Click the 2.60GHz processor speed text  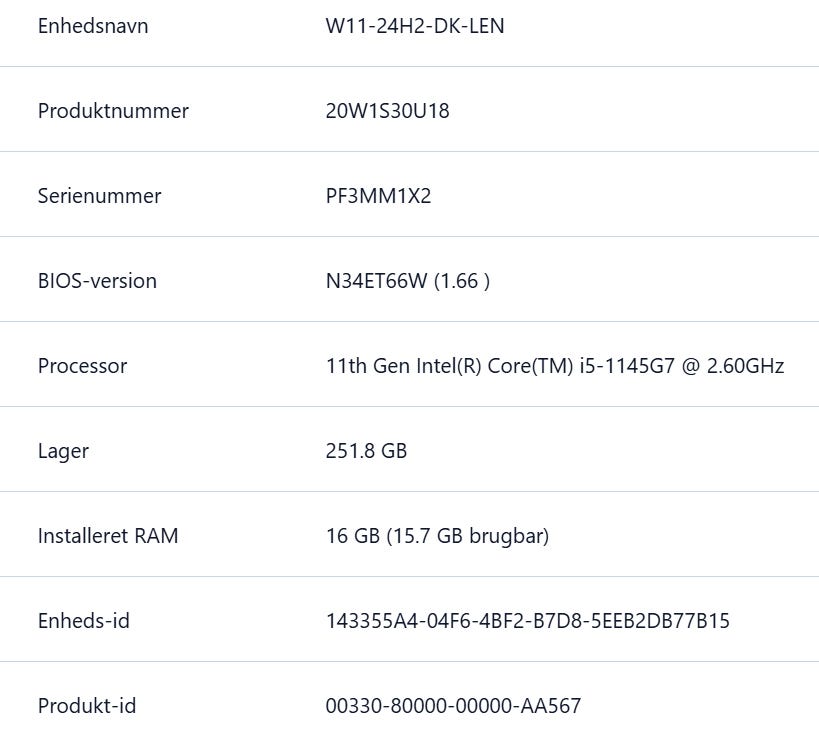point(745,366)
